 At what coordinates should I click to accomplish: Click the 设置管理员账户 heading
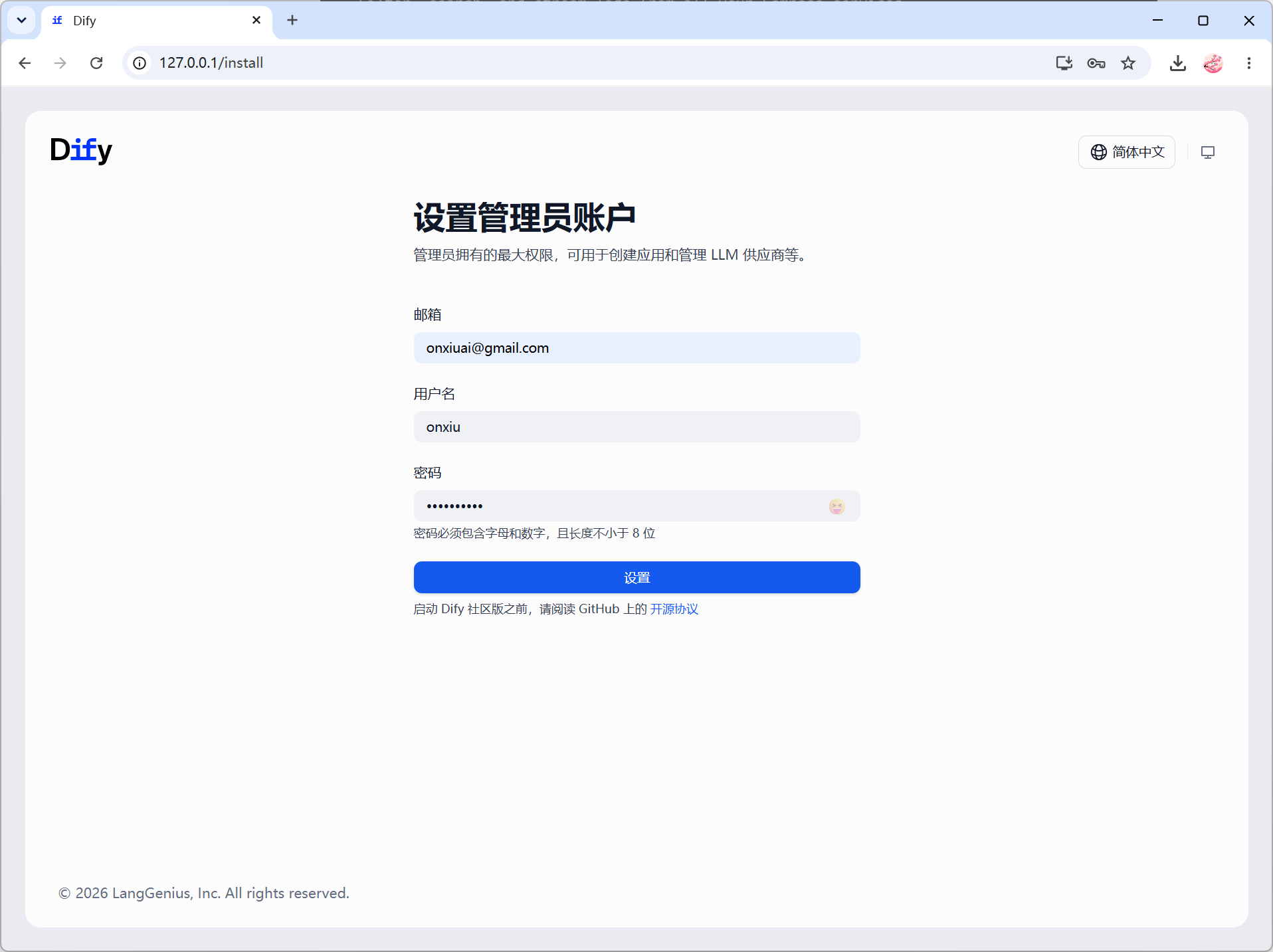[x=524, y=218]
